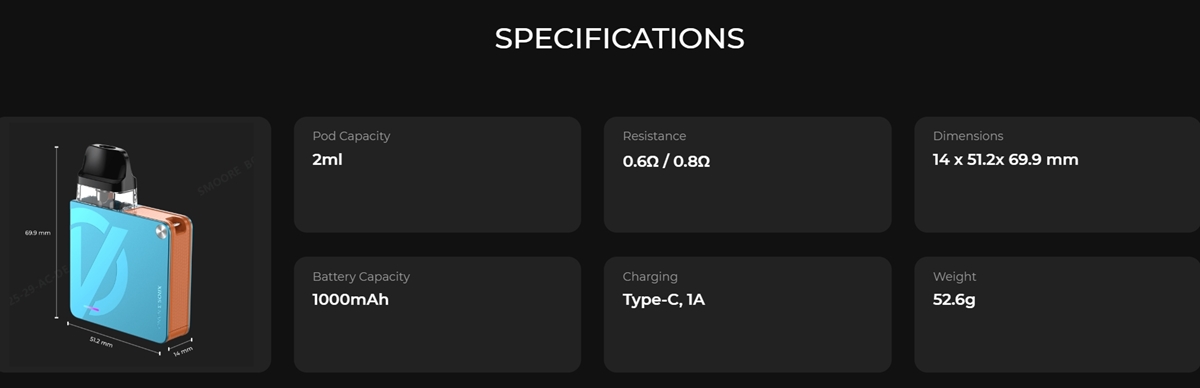The width and height of the screenshot is (1200, 388).
Task: Click the 2ml pod capacity value
Action: coord(327,159)
